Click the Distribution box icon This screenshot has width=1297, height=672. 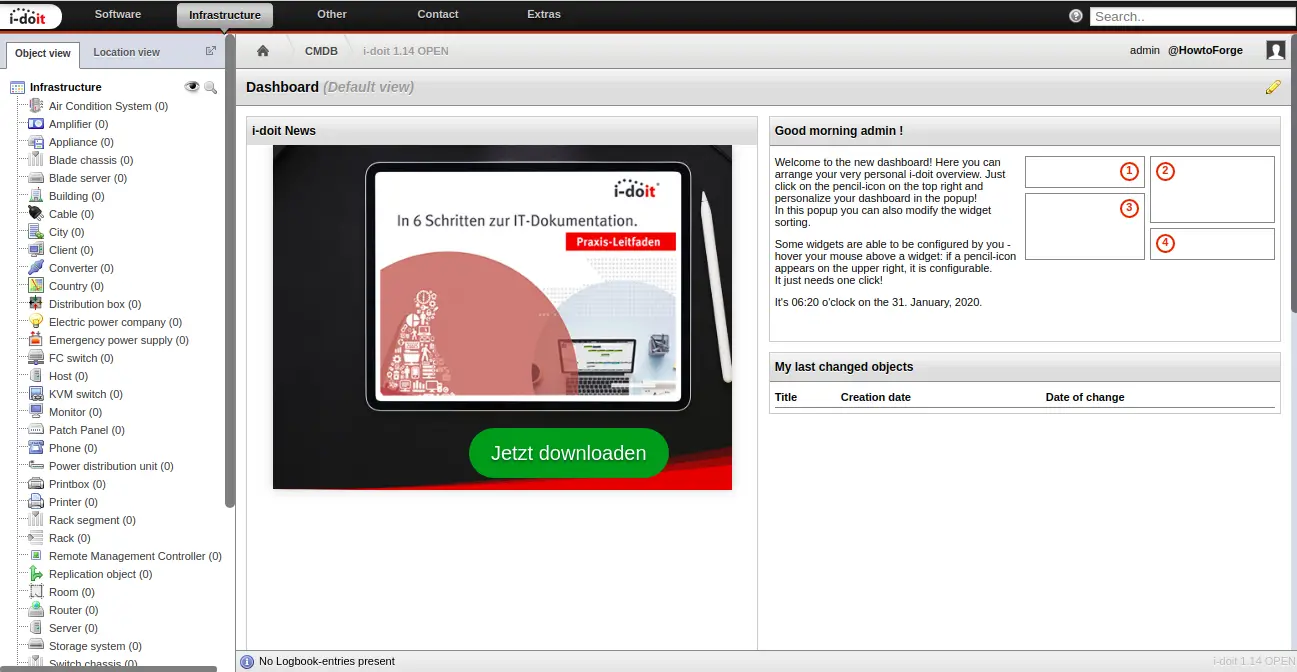[x=36, y=304]
